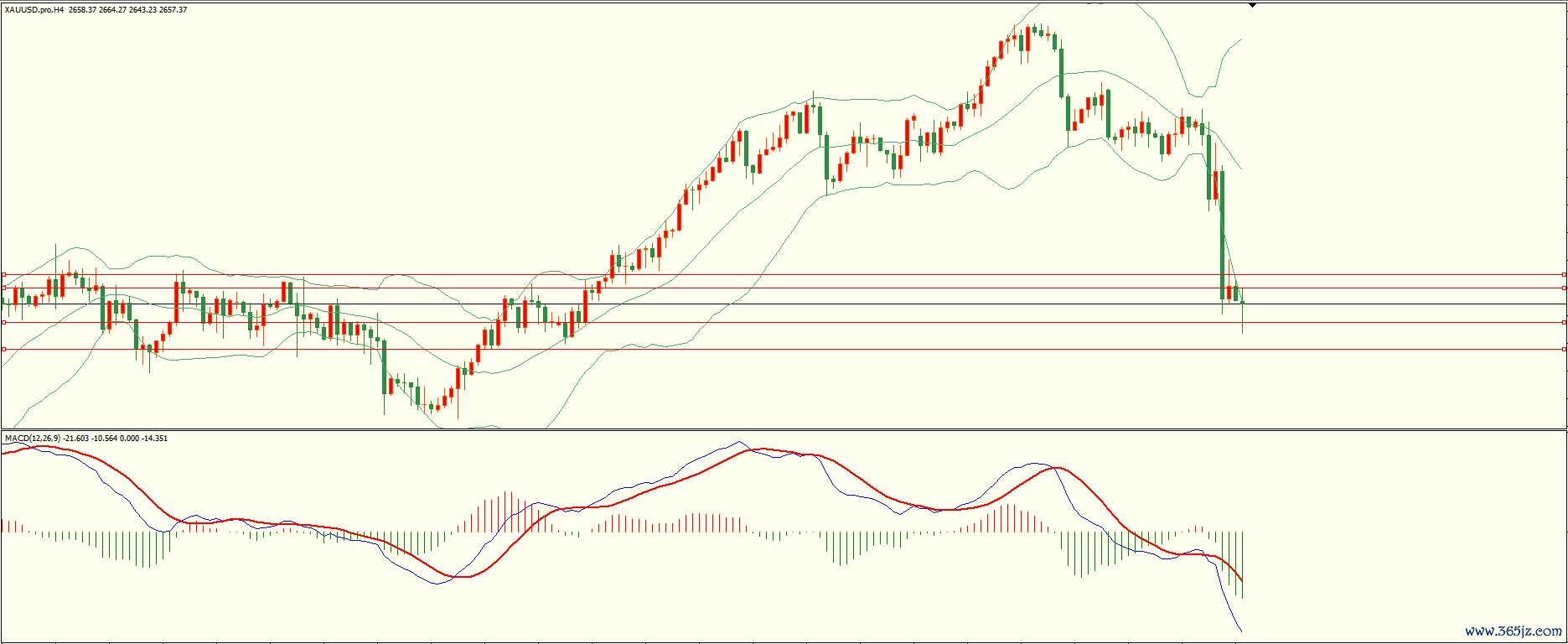This screenshot has width=1568, height=644.
Task: Click the XAUUSD.pro,H4 chart title
Action: click(34, 10)
